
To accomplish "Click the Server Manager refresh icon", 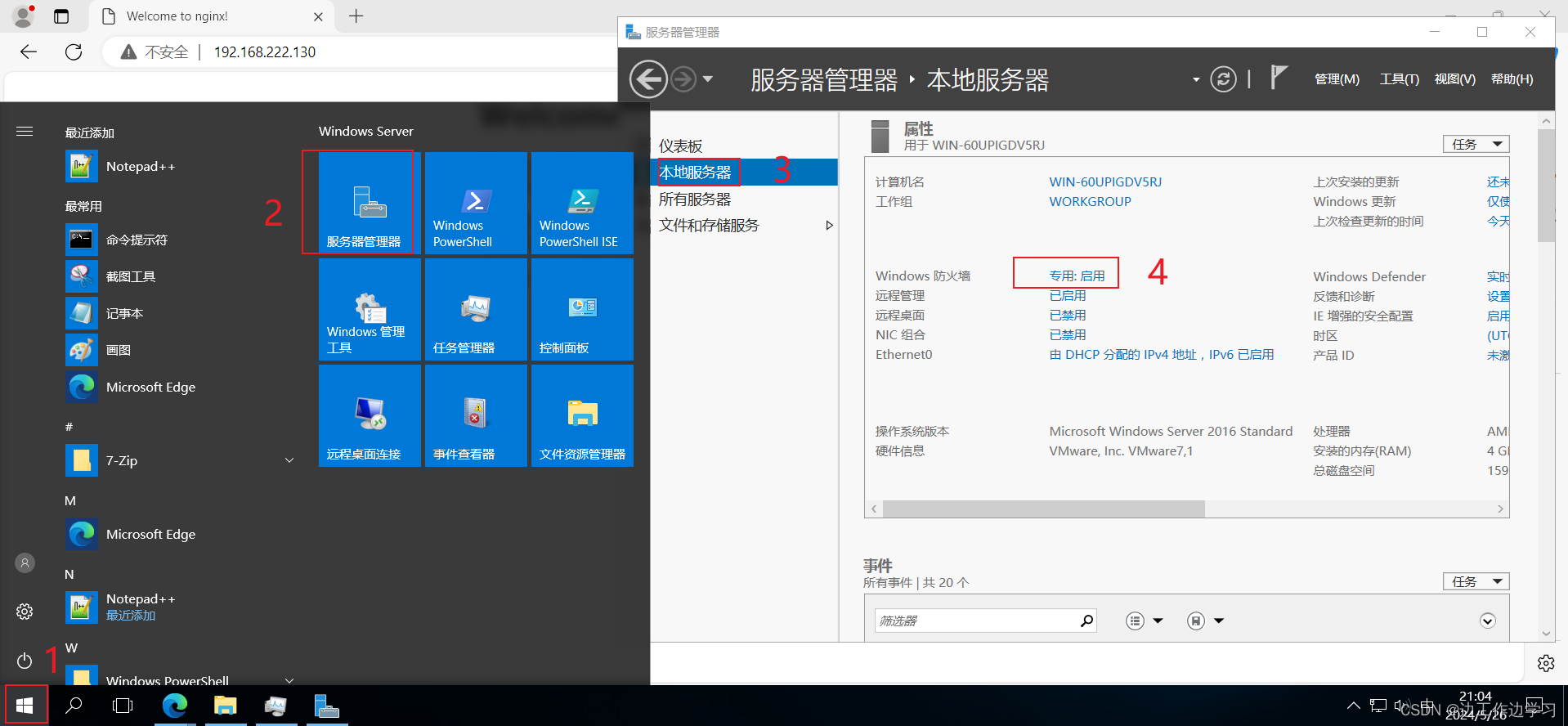I will (x=1223, y=79).
